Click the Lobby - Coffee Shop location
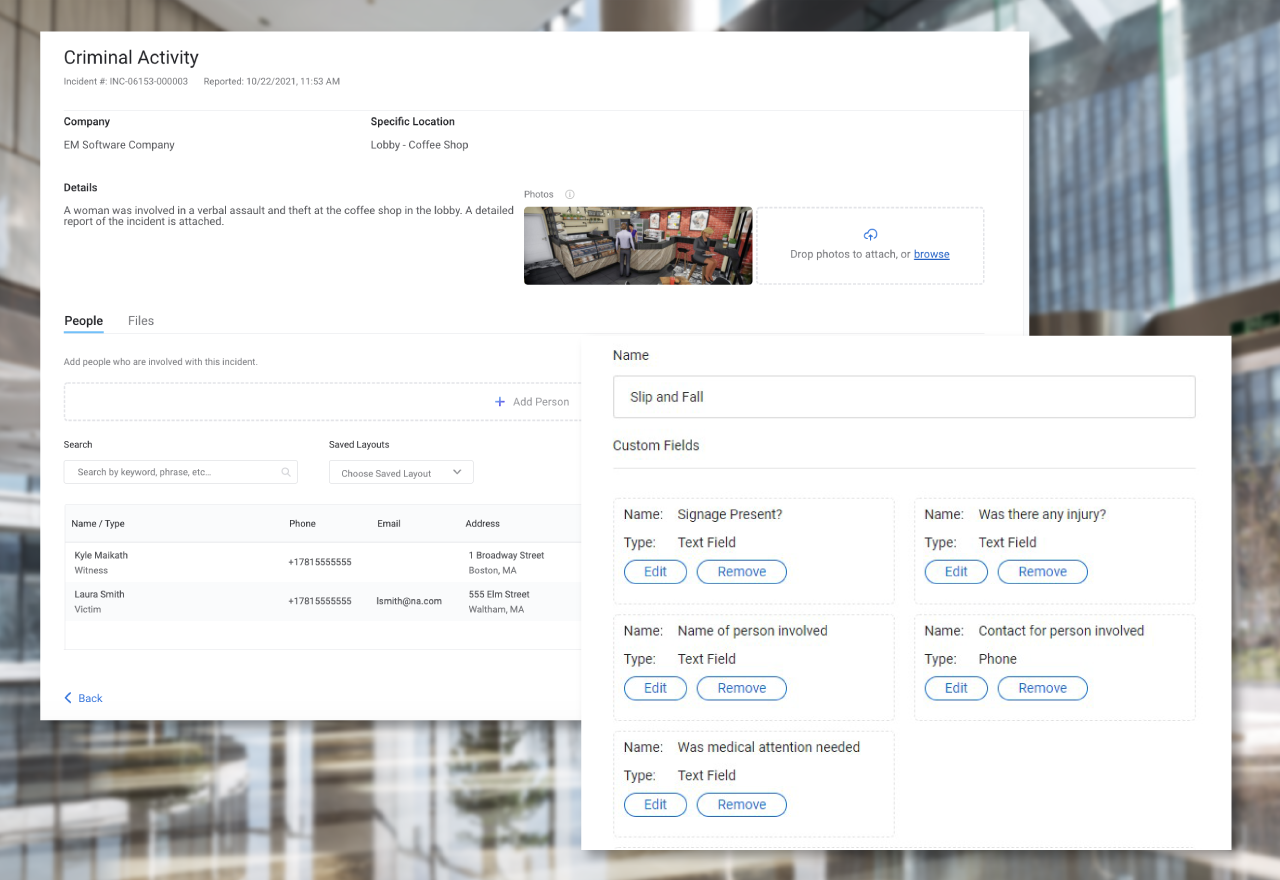This screenshot has width=1280, height=880. point(419,145)
